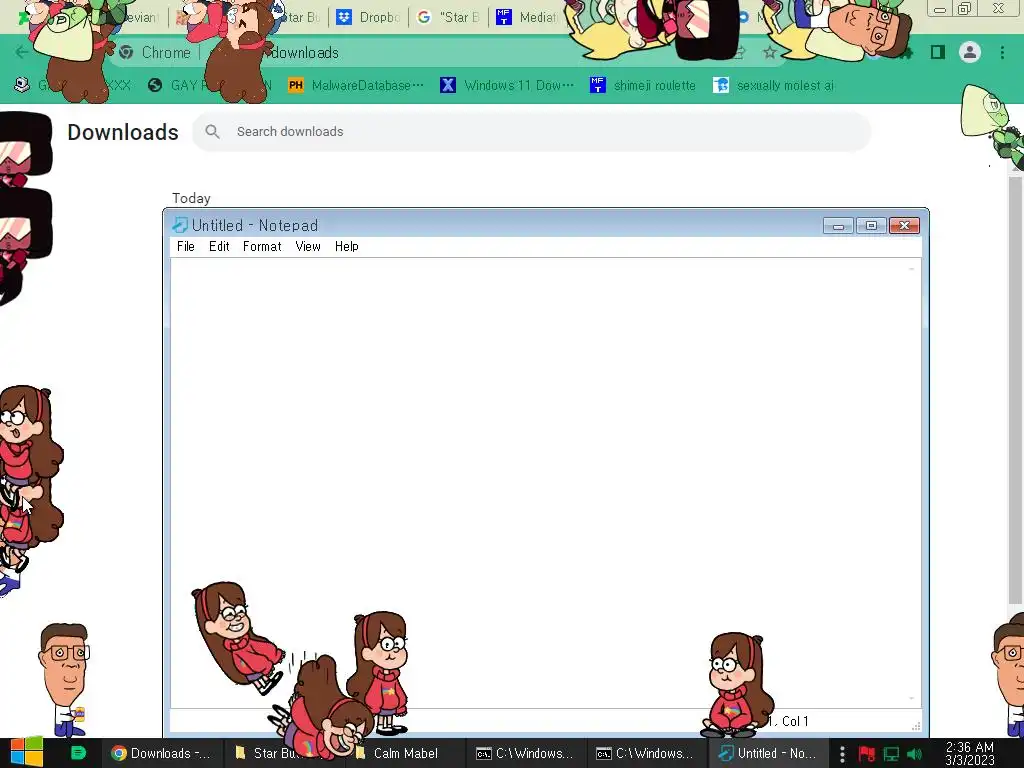Click the PH icon on the MalwareDatabase bookmark

click(296, 85)
